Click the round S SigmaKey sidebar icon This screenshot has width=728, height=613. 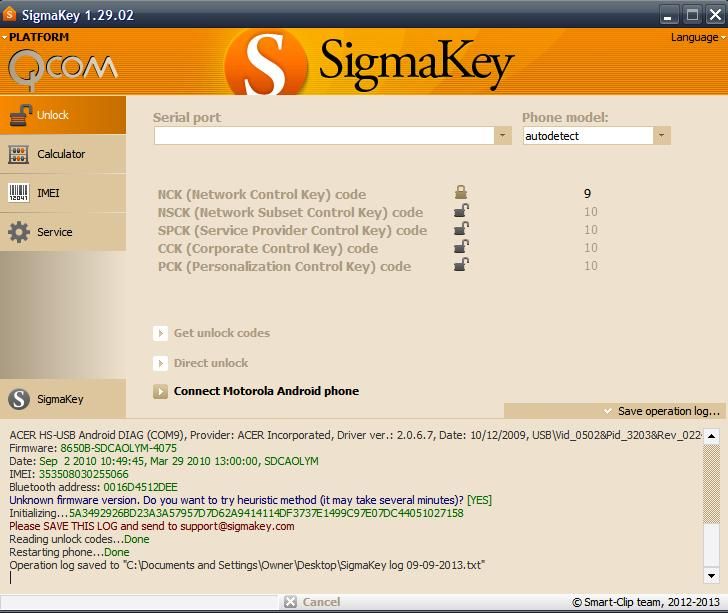pyautogui.click(x=19, y=399)
